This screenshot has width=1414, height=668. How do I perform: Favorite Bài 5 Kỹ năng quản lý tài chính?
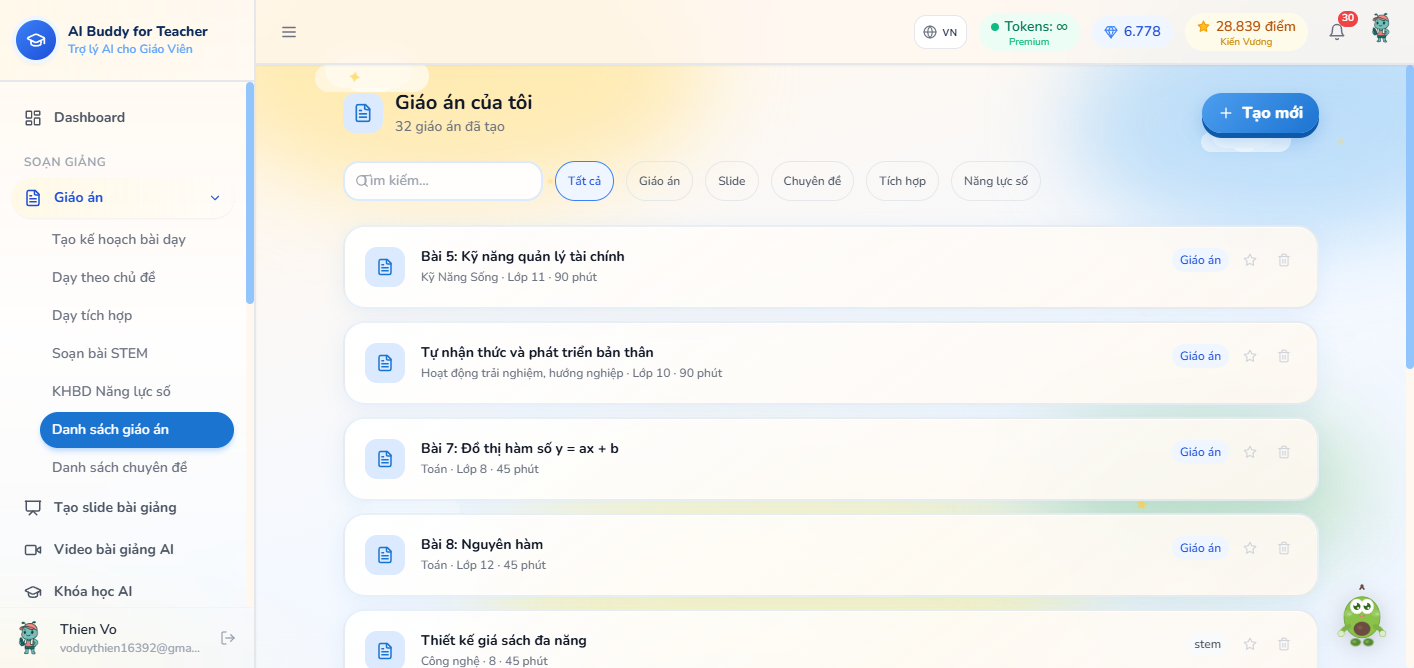coord(1250,260)
